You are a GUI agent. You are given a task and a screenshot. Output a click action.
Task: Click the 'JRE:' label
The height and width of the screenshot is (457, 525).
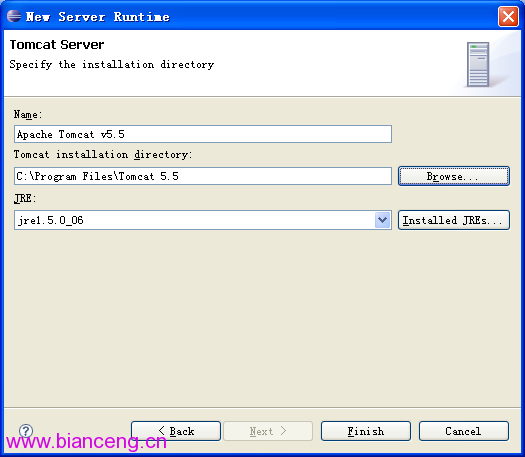(25, 198)
